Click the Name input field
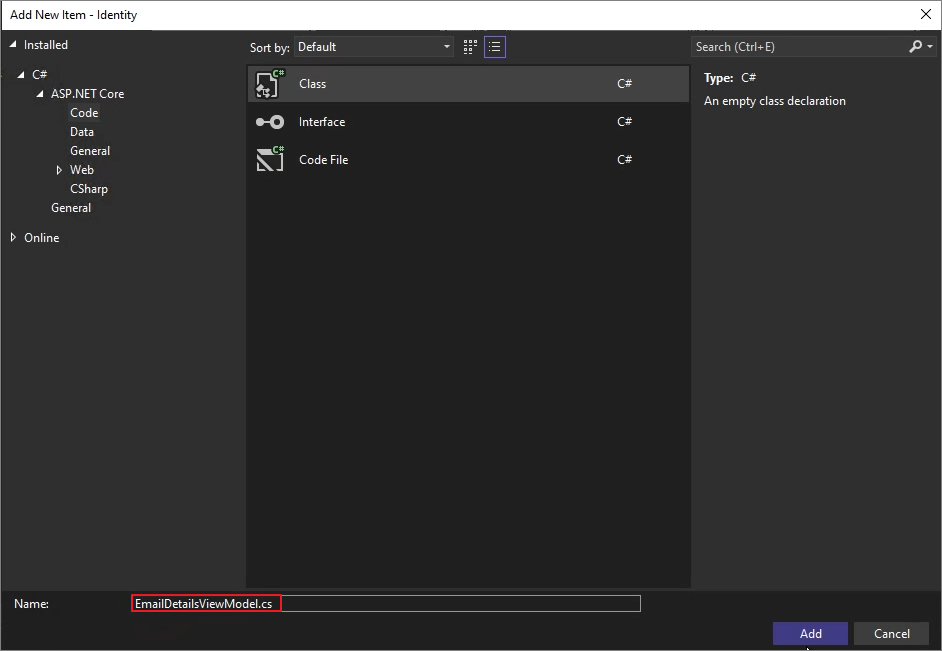This screenshot has width=942, height=651. (386, 604)
